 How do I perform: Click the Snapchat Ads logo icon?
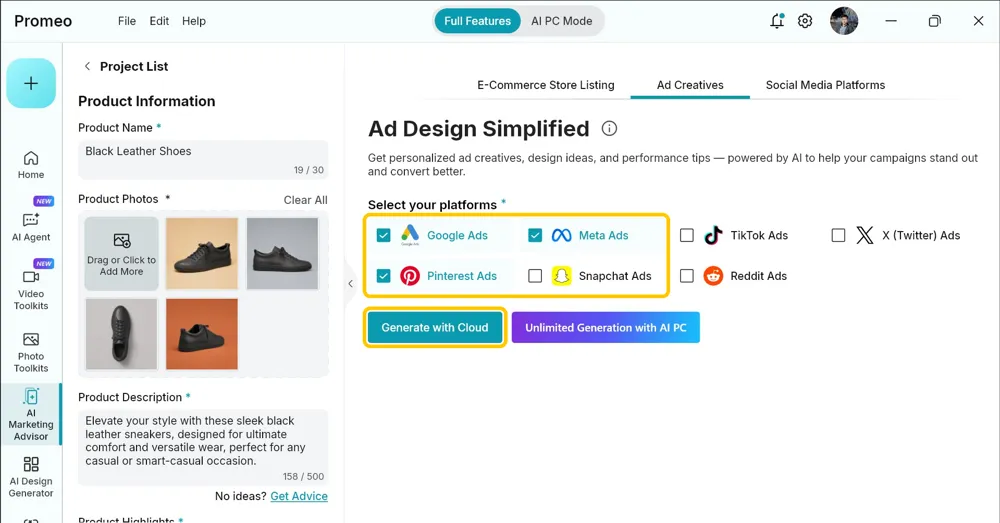(561, 276)
